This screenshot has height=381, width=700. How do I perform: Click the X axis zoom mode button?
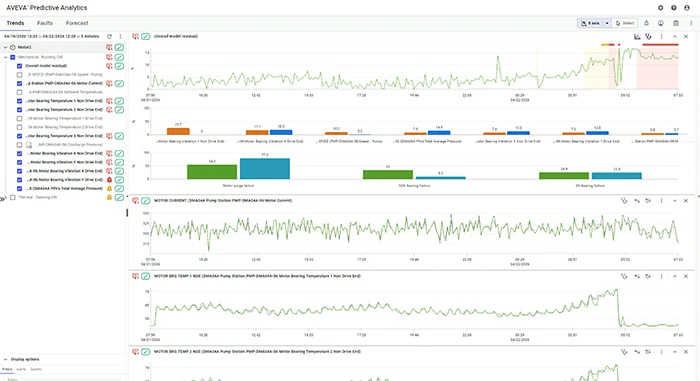tap(590, 23)
